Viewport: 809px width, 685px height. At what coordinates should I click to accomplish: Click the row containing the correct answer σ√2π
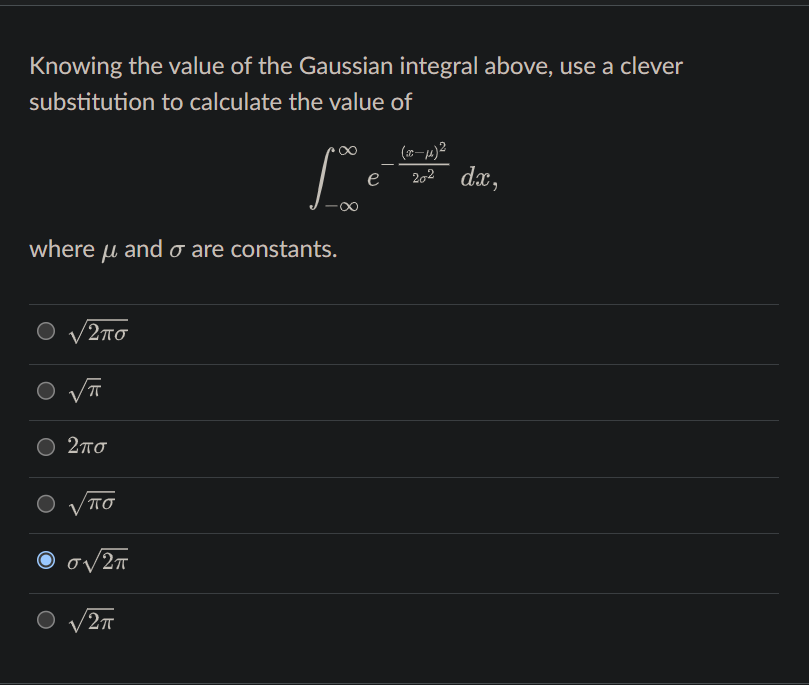click(x=400, y=561)
